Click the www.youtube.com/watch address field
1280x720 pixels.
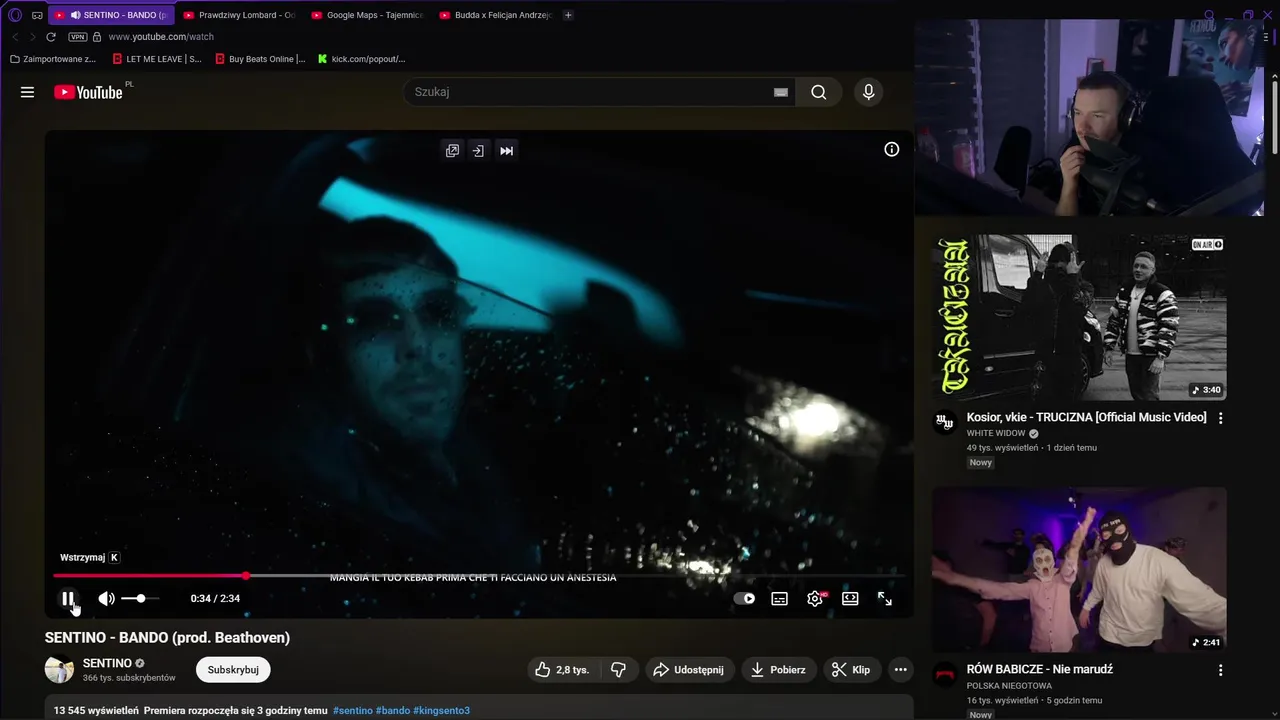coord(160,37)
